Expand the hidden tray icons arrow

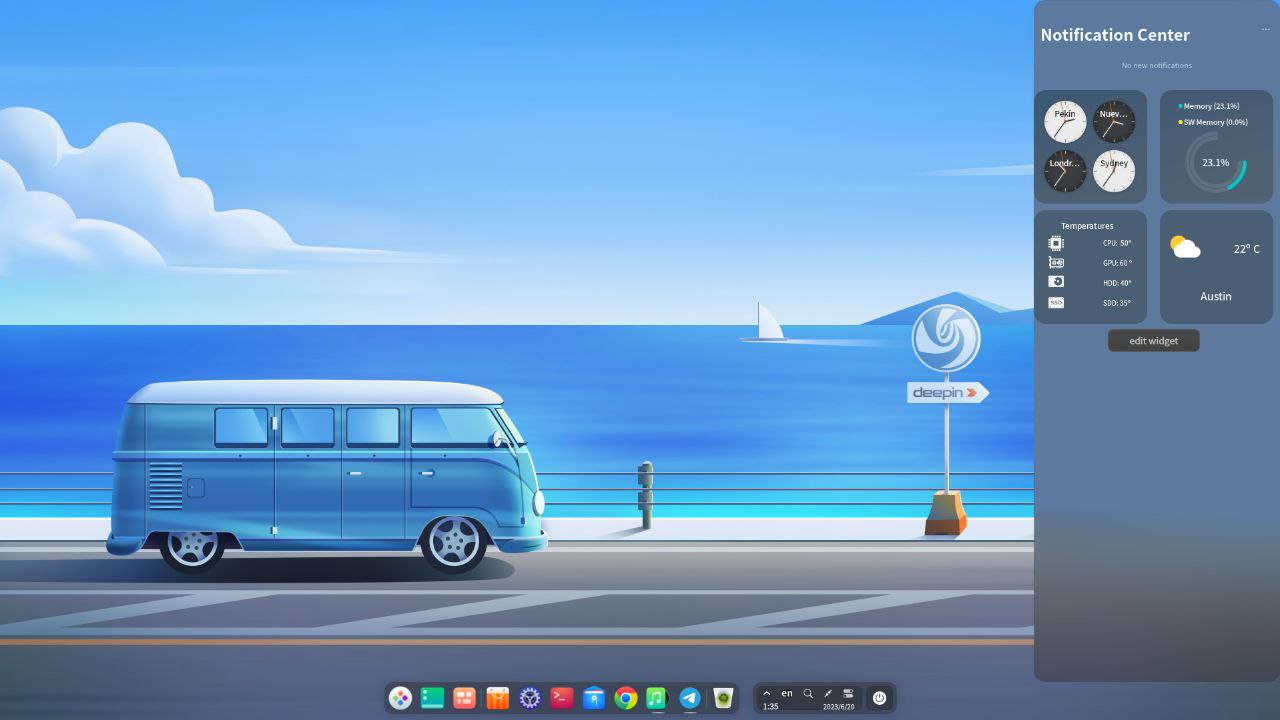pos(767,693)
